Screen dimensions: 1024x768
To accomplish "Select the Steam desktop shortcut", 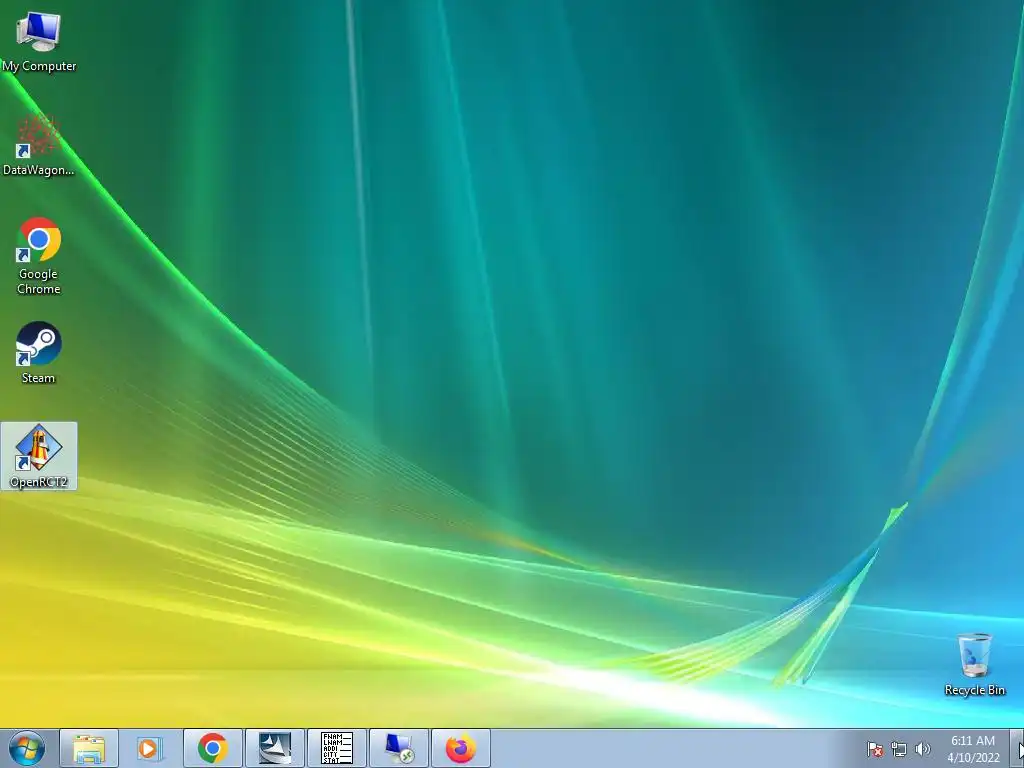I will (39, 353).
